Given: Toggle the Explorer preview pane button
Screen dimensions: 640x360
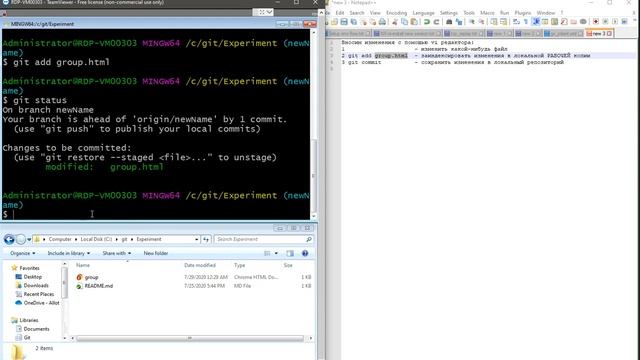Looking at the screenshot, I should (290, 253).
